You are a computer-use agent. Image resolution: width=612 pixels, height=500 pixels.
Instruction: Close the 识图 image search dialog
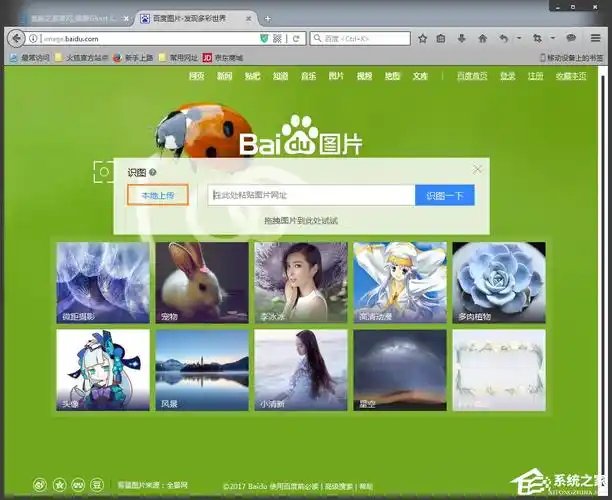pyautogui.click(x=478, y=169)
